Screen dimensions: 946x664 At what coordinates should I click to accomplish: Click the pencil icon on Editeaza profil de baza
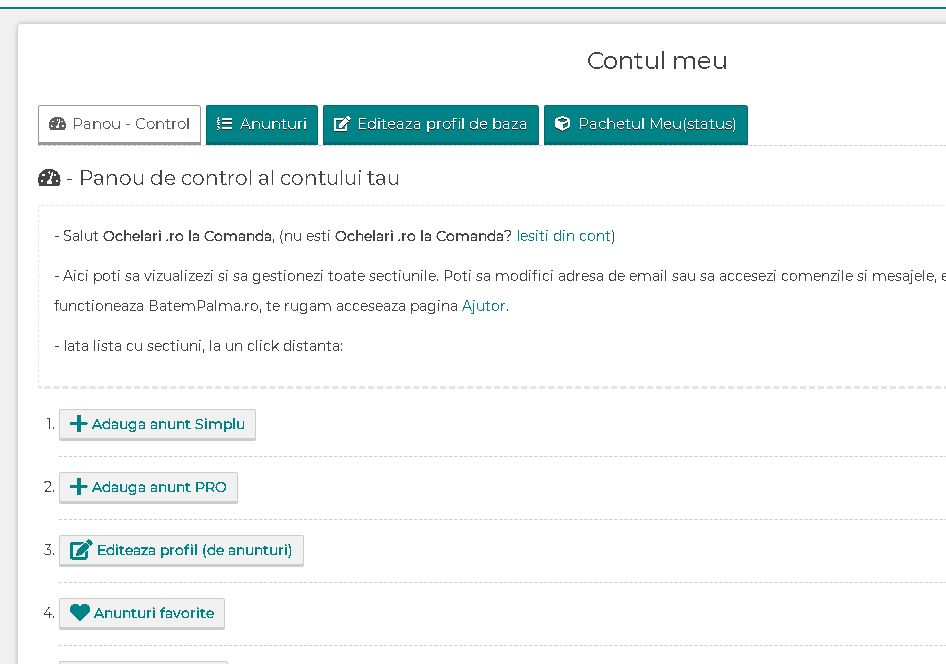tap(342, 124)
